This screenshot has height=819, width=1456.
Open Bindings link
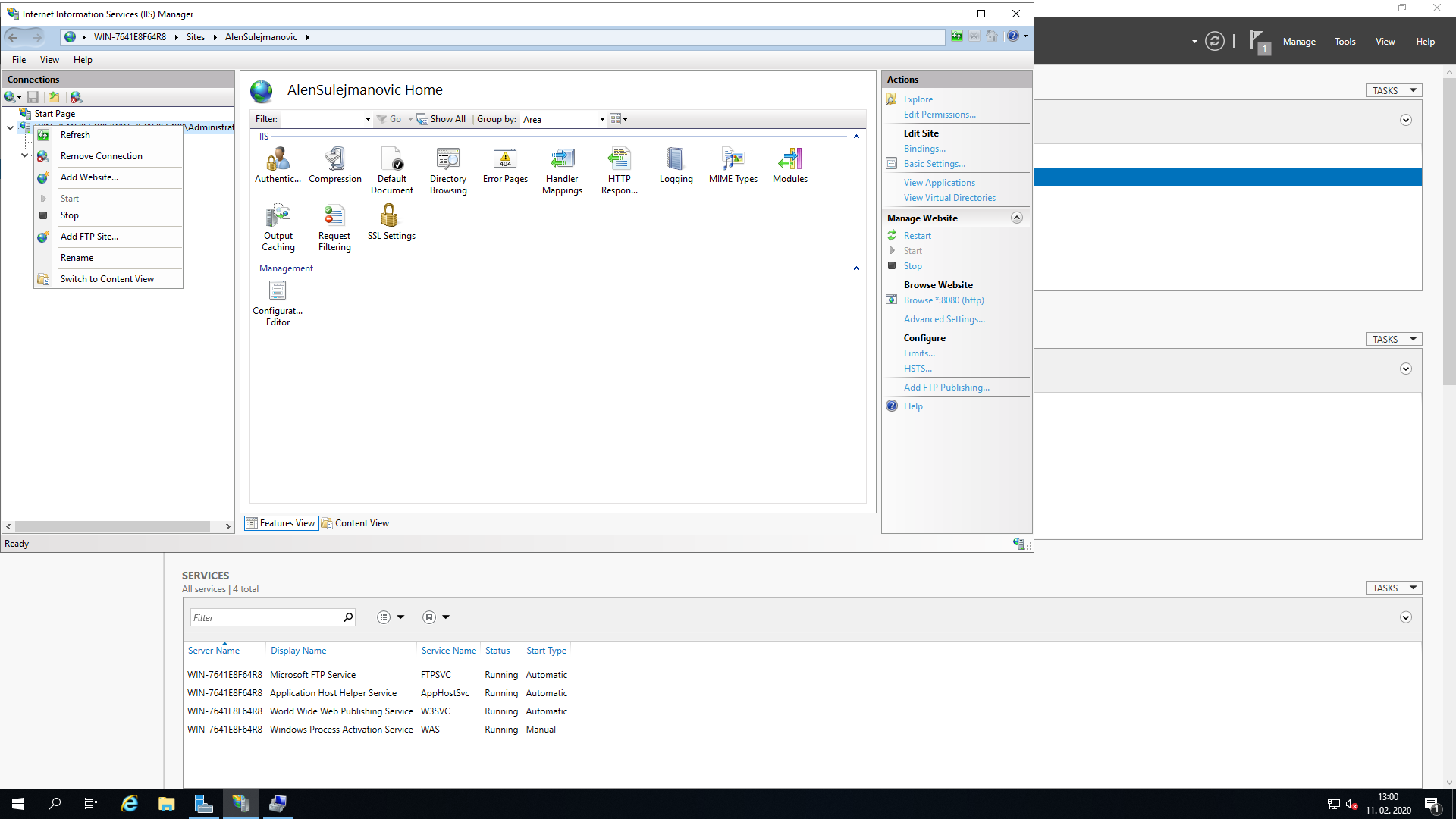(x=924, y=149)
